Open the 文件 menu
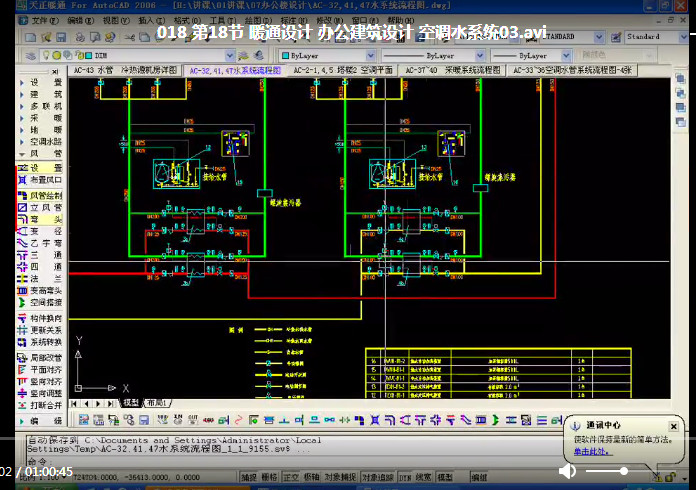Viewport: 696px width, 490px height. 38,19
